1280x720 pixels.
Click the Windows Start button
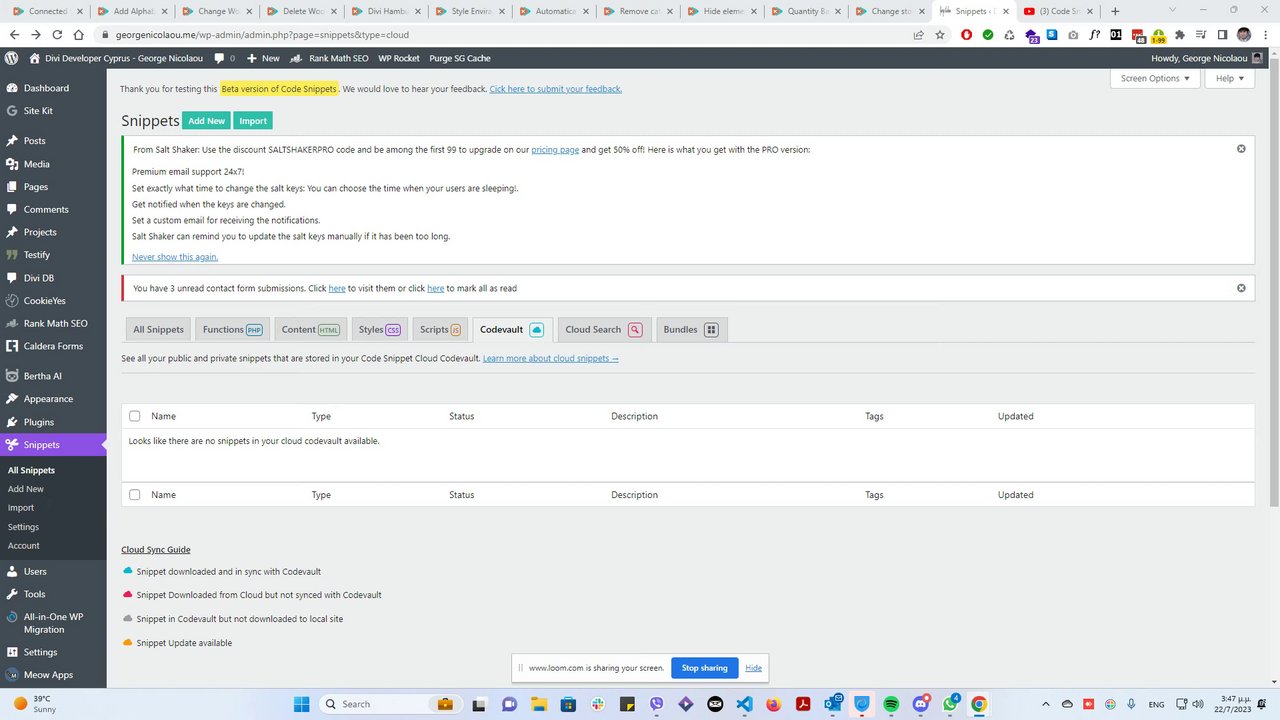[301, 704]
